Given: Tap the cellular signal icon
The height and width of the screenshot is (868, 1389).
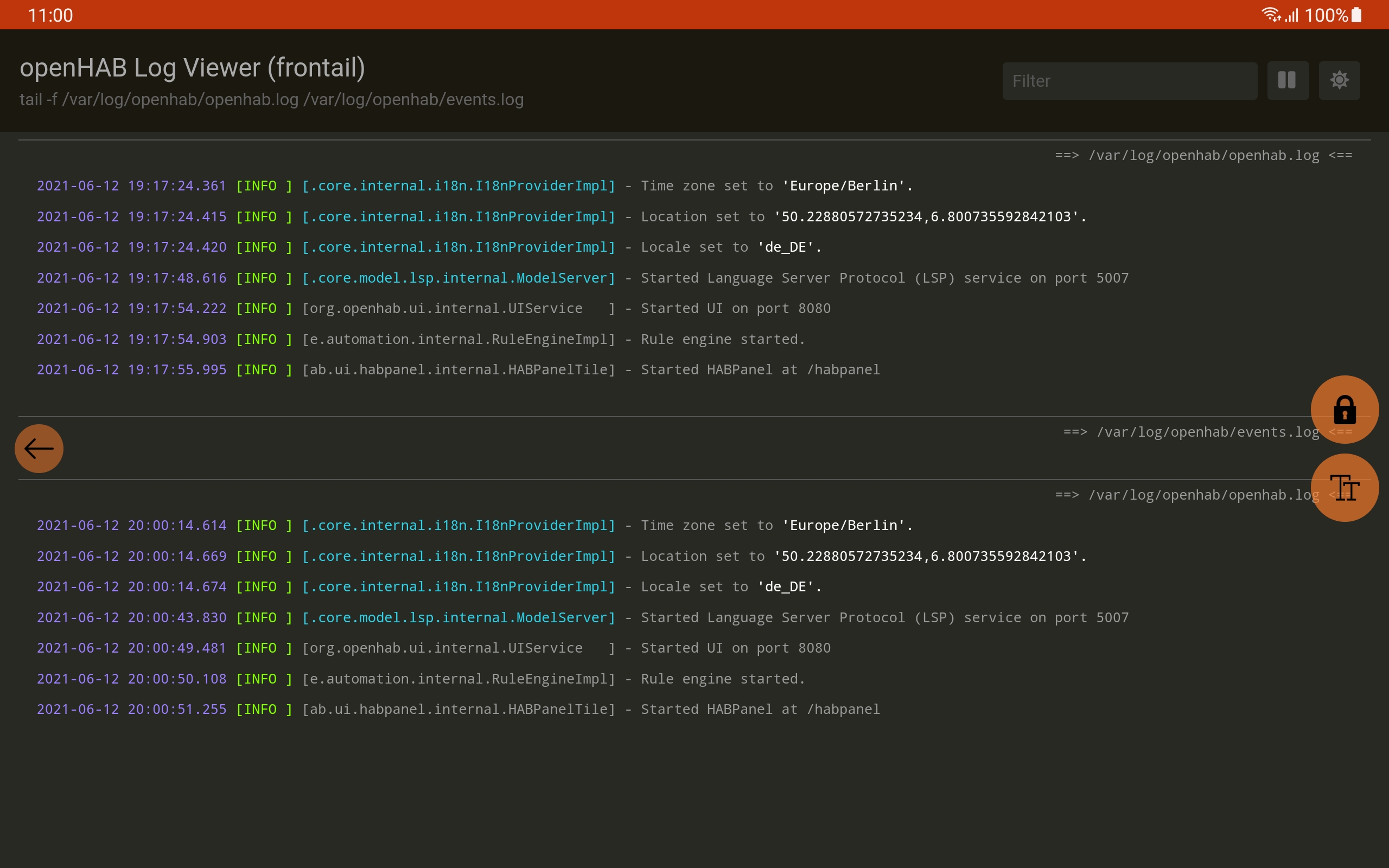Looking at the screenshot, I should [x=1291, y=15].
